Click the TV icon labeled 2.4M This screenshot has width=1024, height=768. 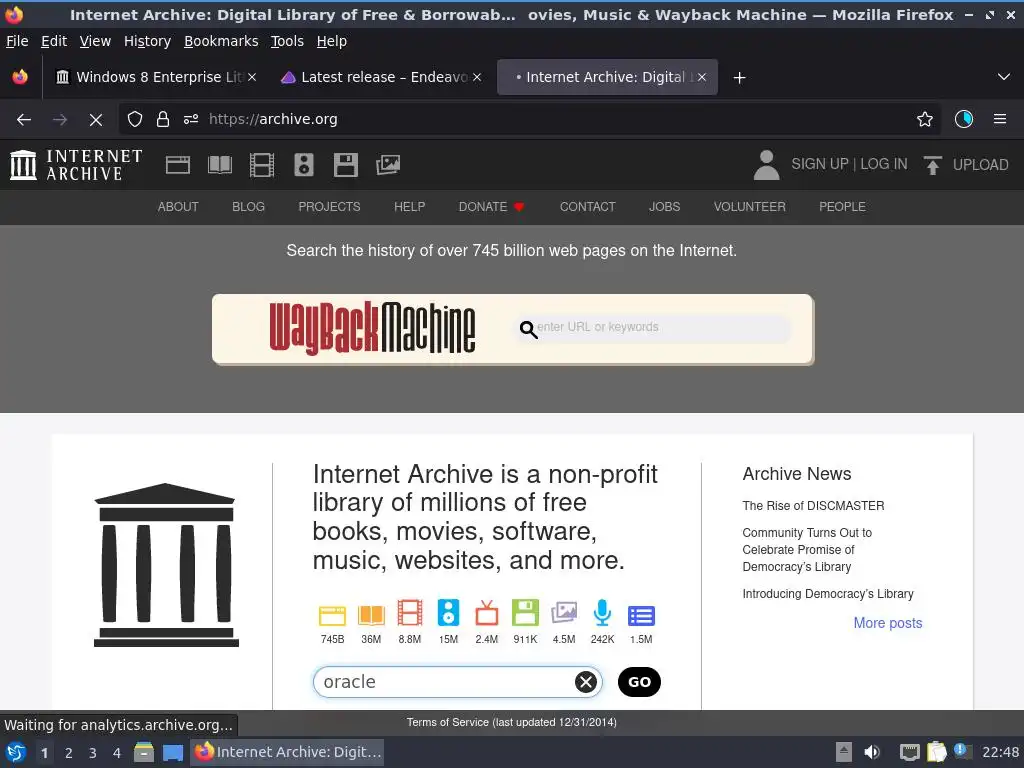click(487, 613)
